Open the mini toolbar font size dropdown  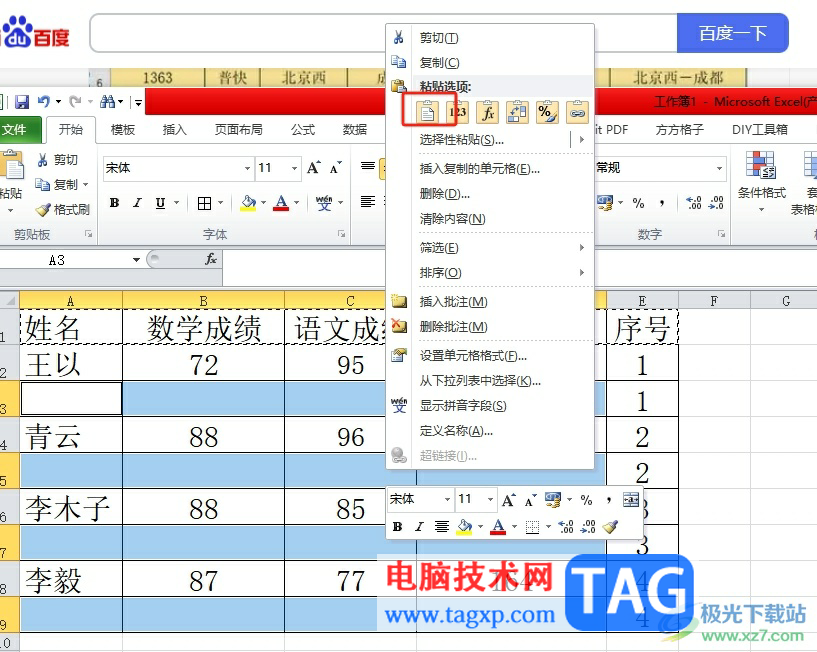tap(490, 499)
